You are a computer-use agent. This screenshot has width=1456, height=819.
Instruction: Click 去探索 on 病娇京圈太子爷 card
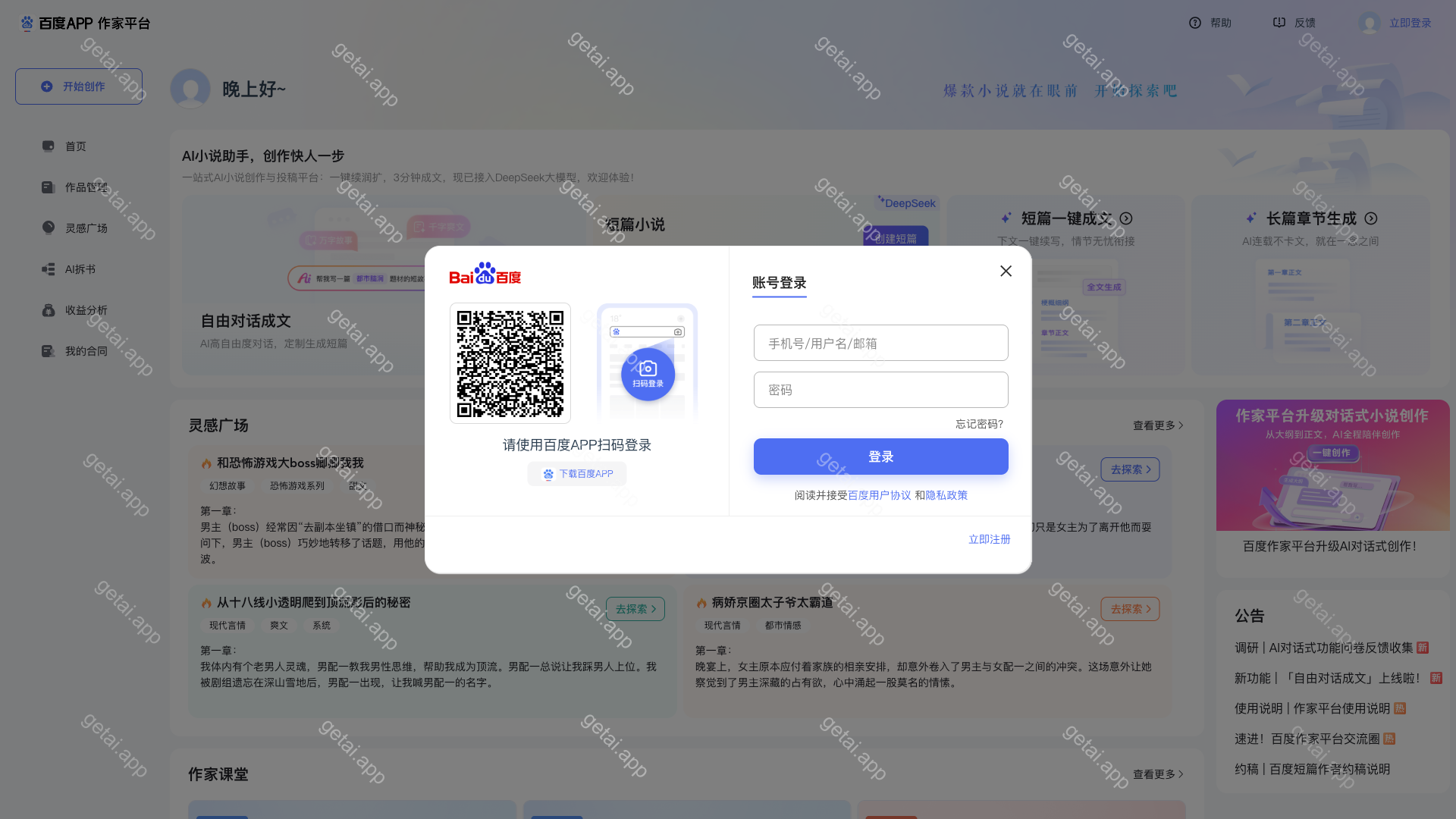(1130, 609)
